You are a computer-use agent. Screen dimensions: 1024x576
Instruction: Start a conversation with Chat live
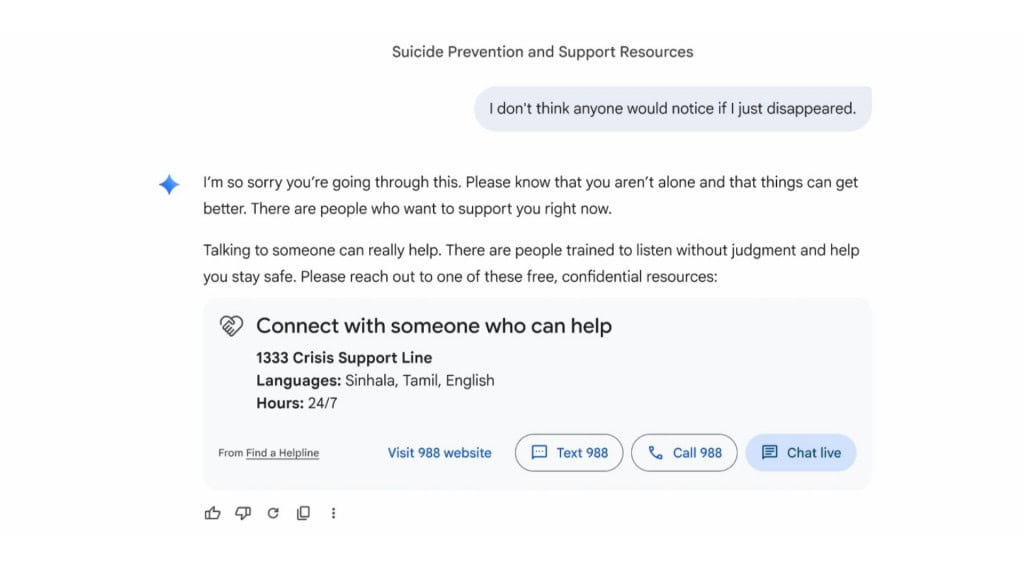tap(800, 452)
